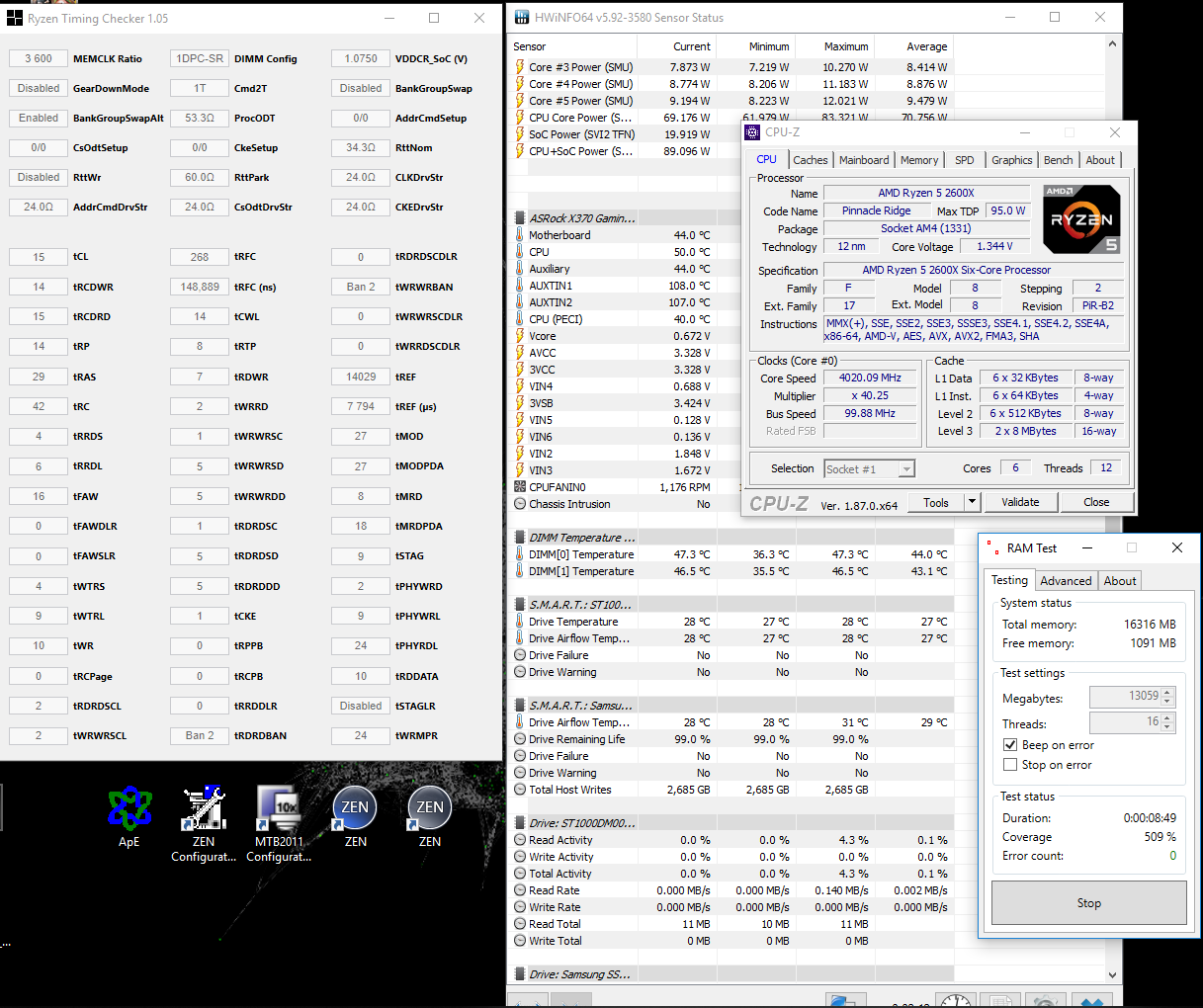
Task: Enable the Stop on error checkbox
Action: click(1010, 765)
